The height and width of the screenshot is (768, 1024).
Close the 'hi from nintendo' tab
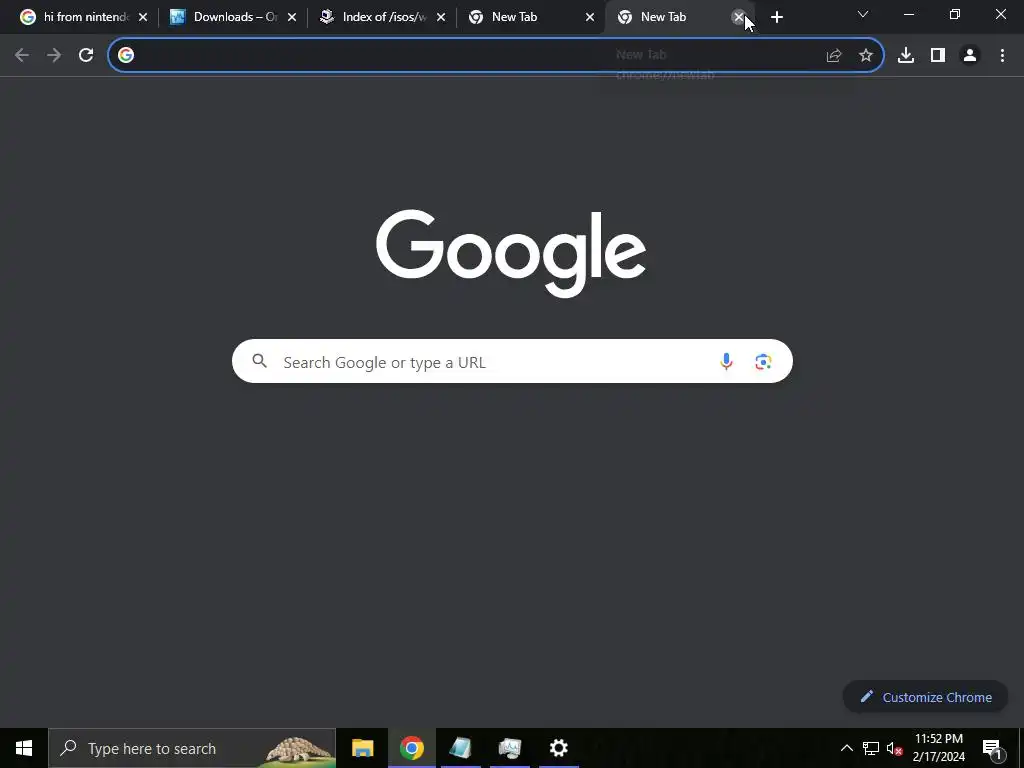143,17
